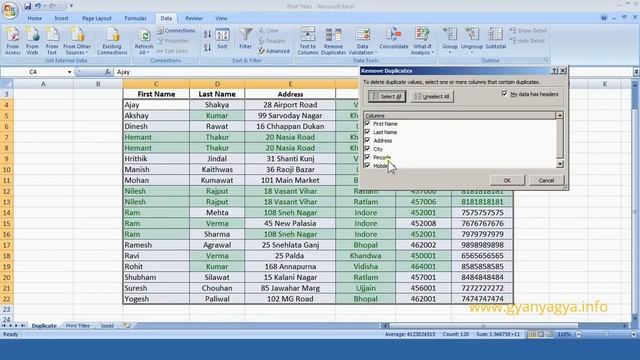
Task: Open From Other Sources menu
Action: (77, 41)
